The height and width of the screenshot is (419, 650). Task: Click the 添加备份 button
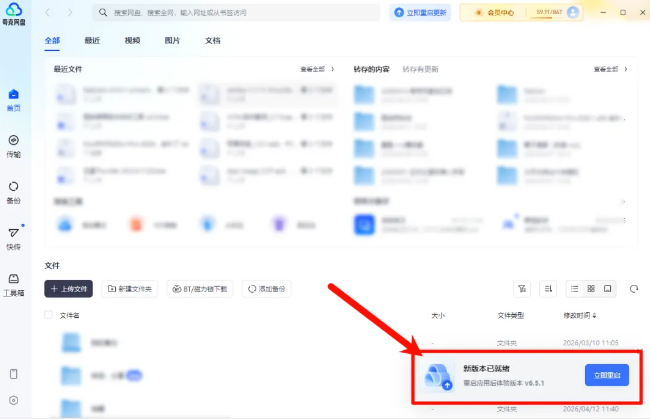[267, 289]
